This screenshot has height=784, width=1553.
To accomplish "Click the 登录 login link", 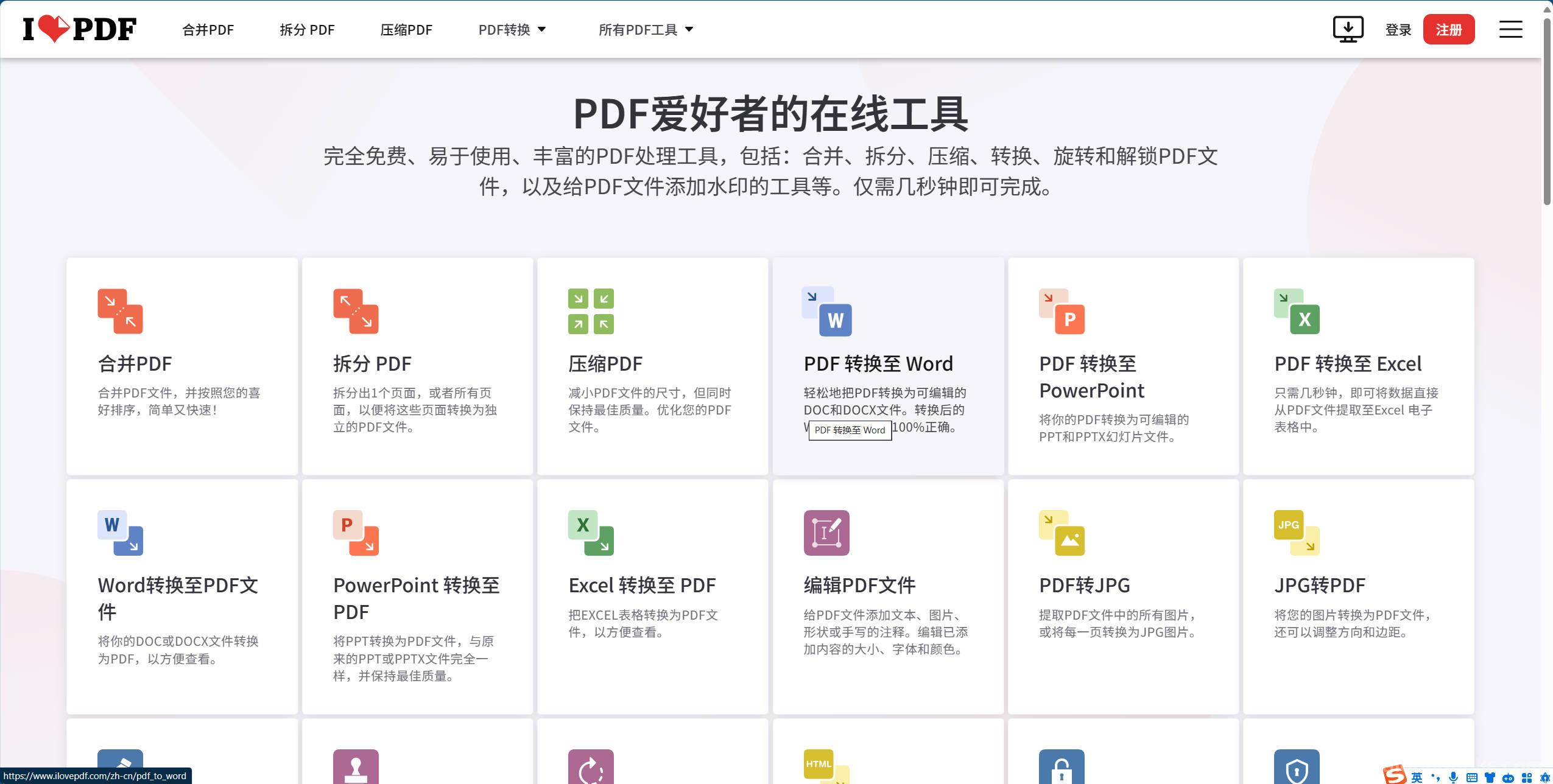I will (x=1398, y=30).
